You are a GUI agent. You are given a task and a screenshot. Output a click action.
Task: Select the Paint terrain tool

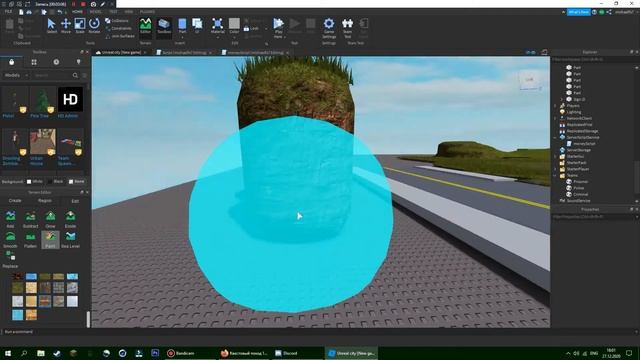(x=50, y=240)
